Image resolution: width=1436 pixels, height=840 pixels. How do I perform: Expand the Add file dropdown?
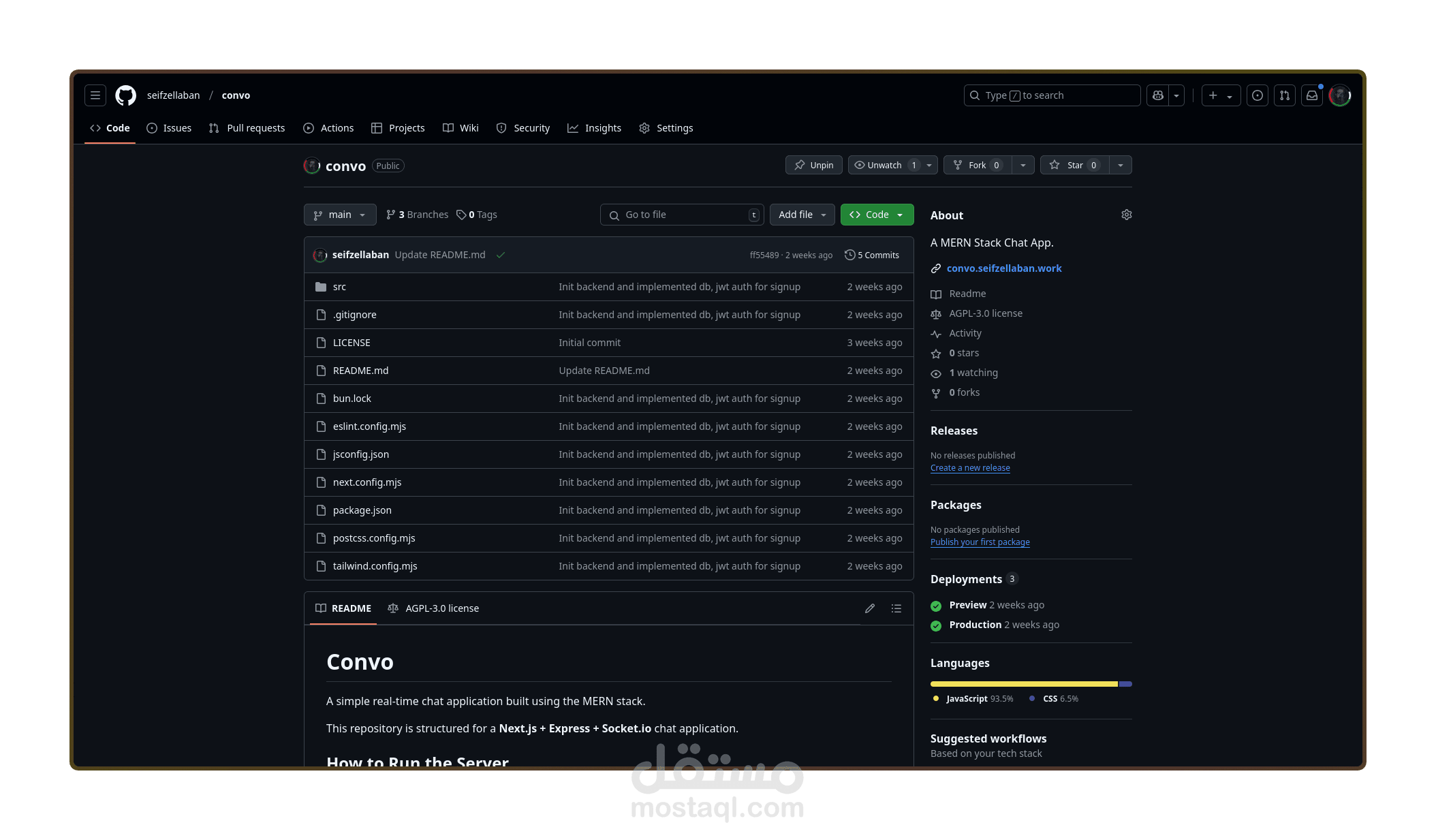[x=802, y=215]
